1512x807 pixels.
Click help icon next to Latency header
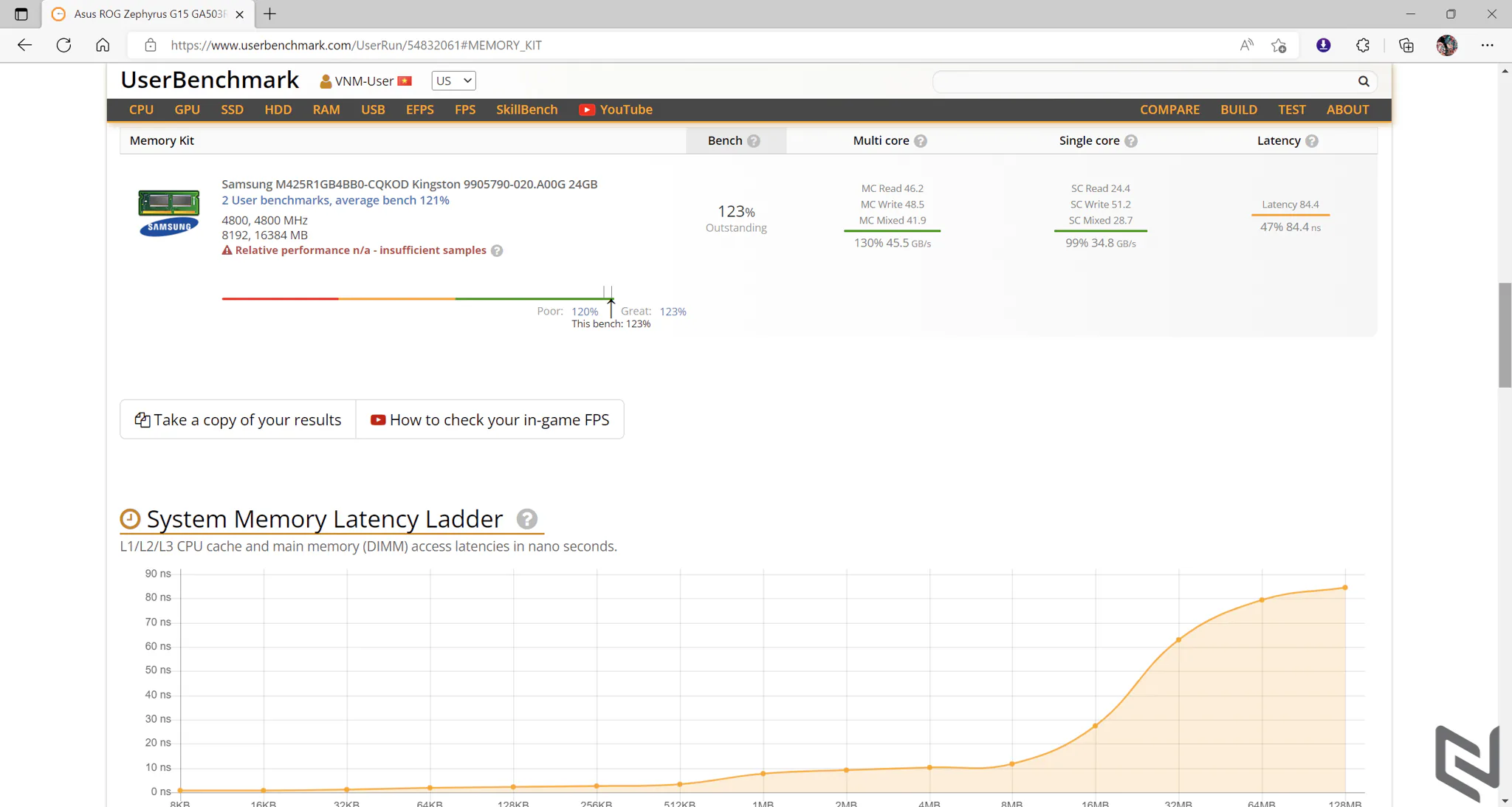(1312, 141)
